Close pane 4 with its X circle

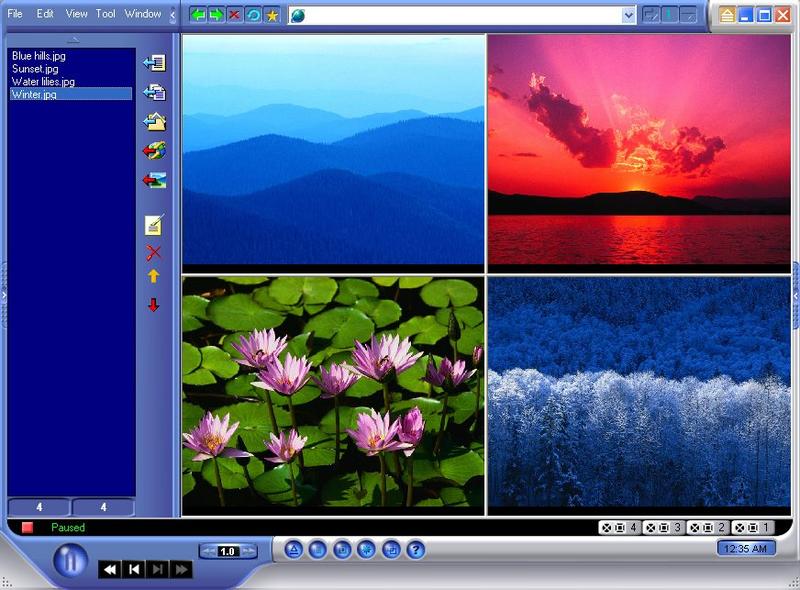tap(606, 528)
